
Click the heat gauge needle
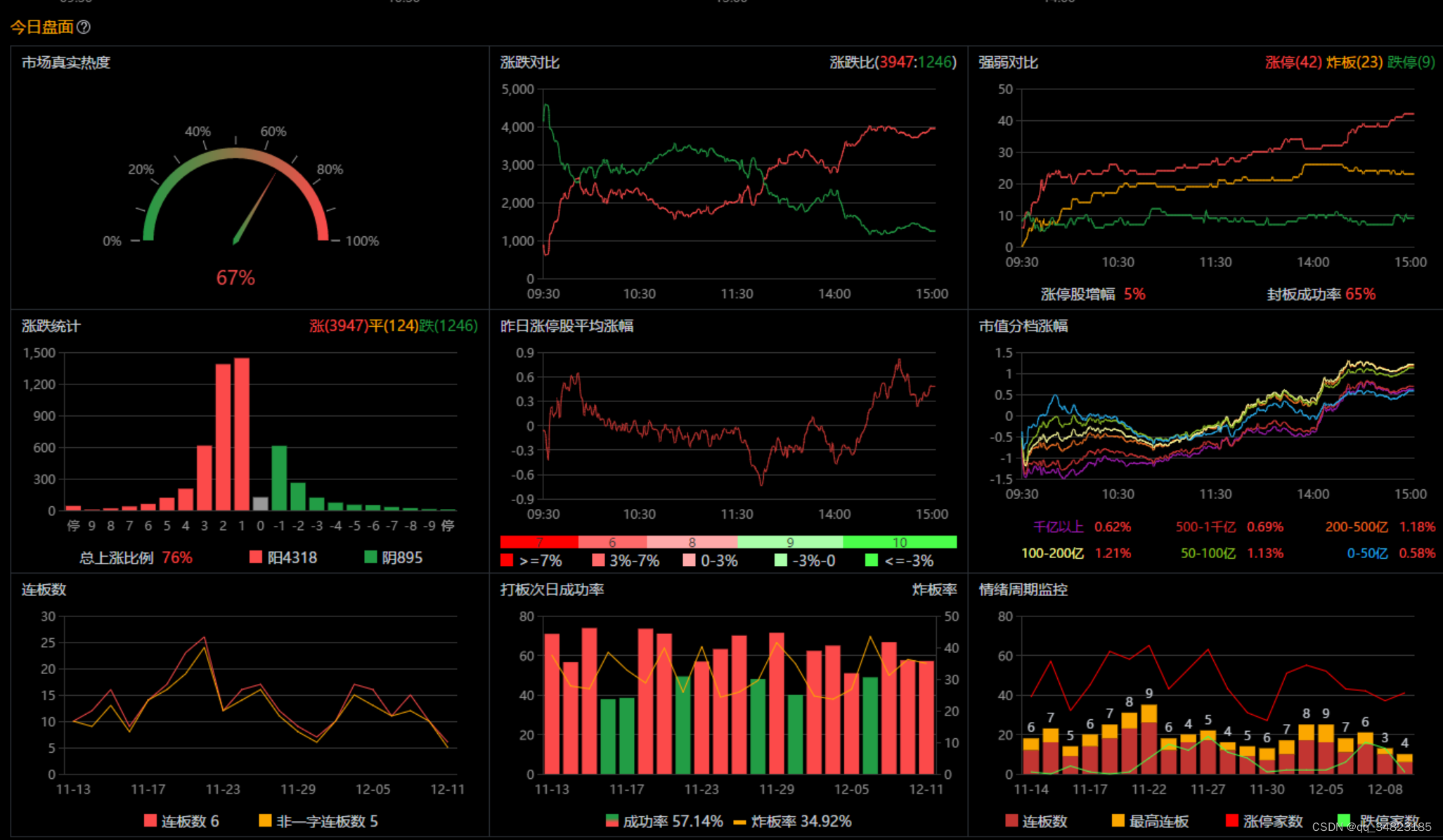[254, 209]
